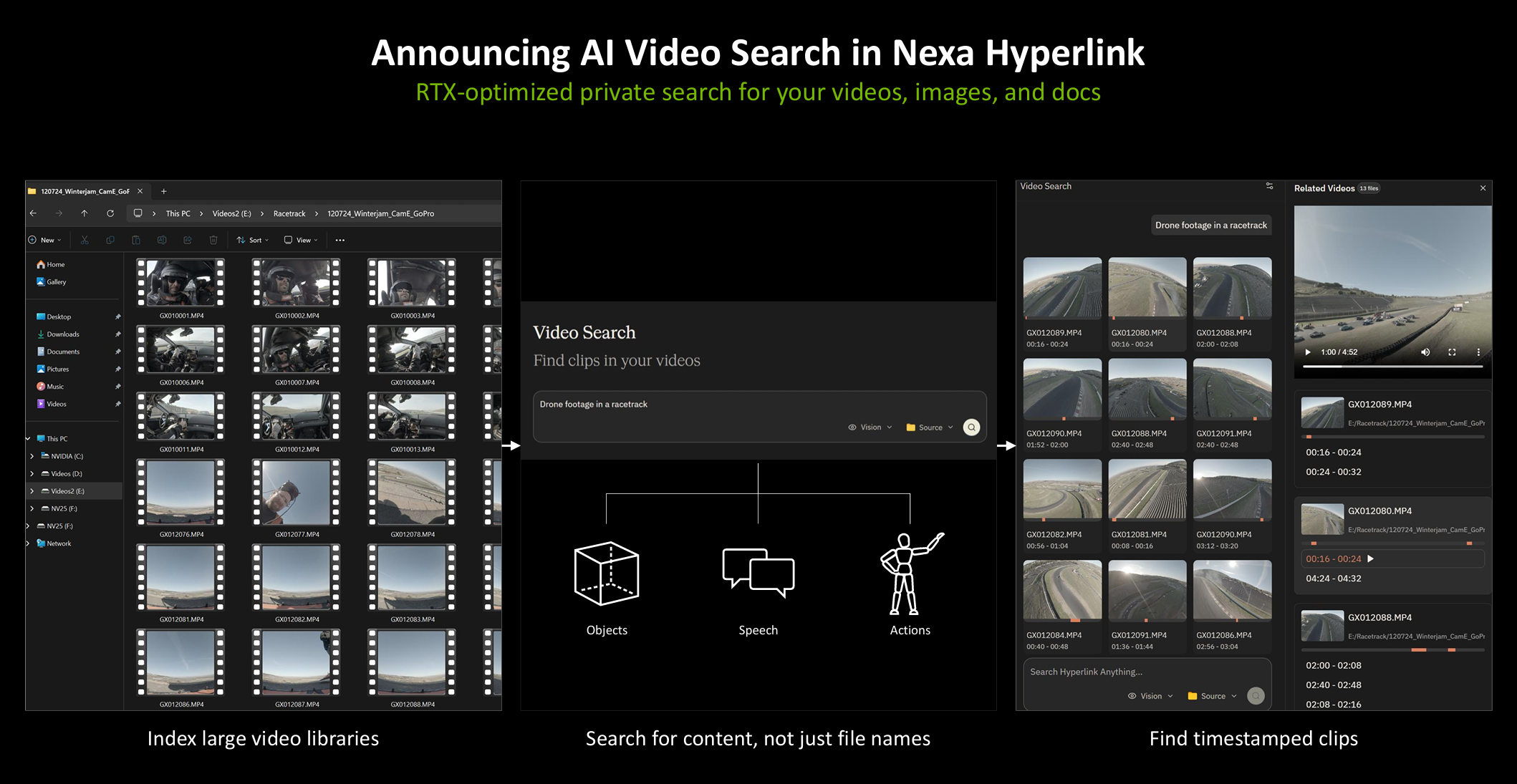1517x784 pixels.
Task: Enter fullscreen on the video preview
Action: (1452, 352)
